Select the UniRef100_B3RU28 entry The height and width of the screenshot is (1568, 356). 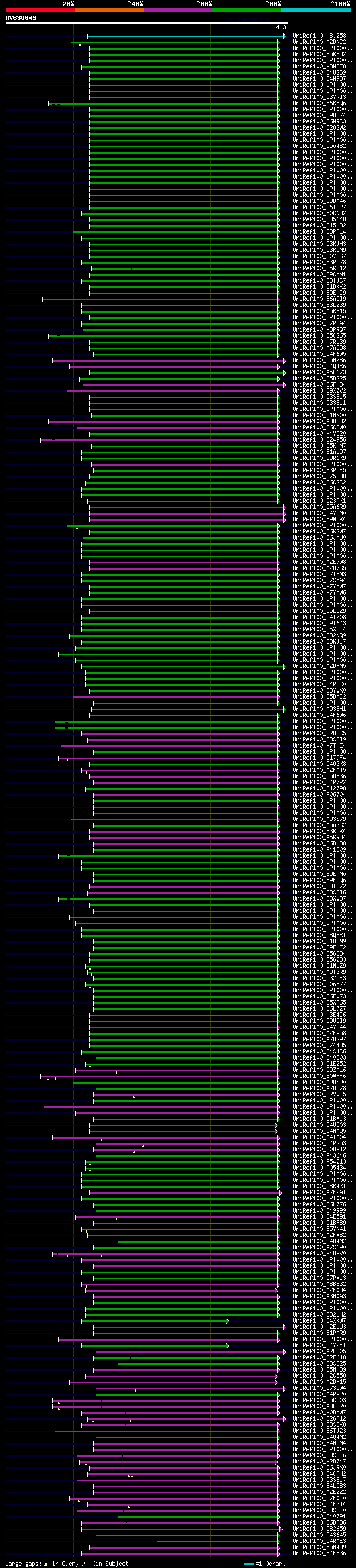(319, 263)
